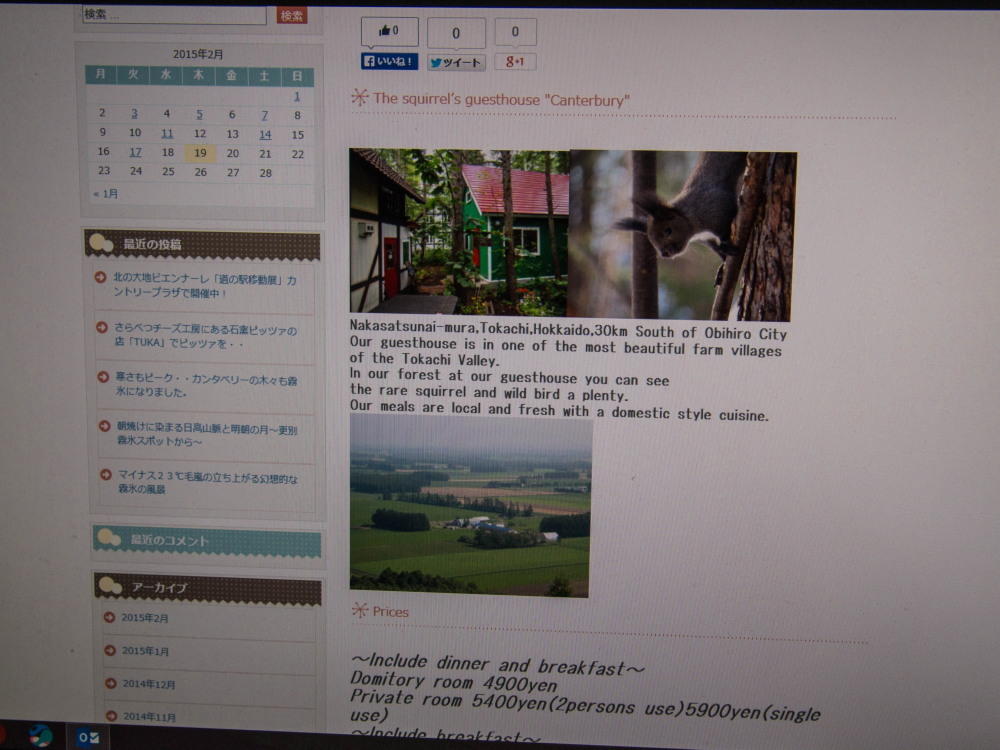Click the 最近の投稿 section header
1000x750 pixels.
202,244
